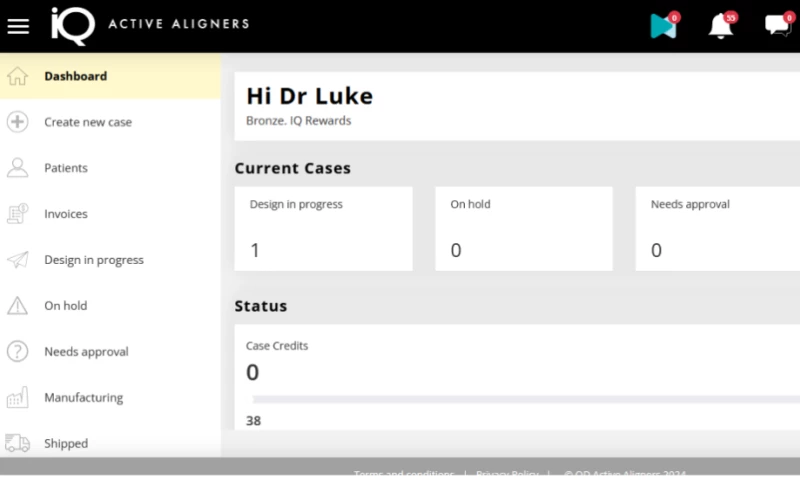Open Manufacturing in the sidebar

point(110,397)
